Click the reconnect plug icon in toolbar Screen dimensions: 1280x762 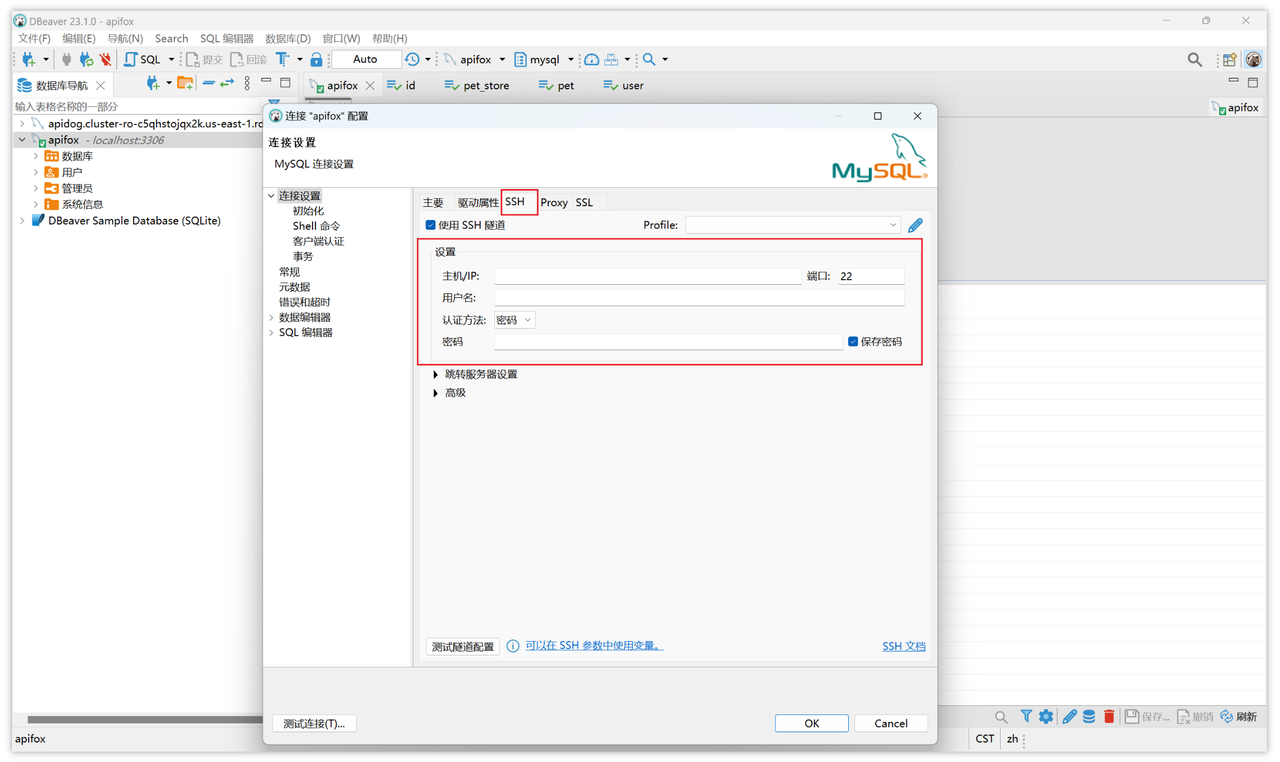pos(86,60)
